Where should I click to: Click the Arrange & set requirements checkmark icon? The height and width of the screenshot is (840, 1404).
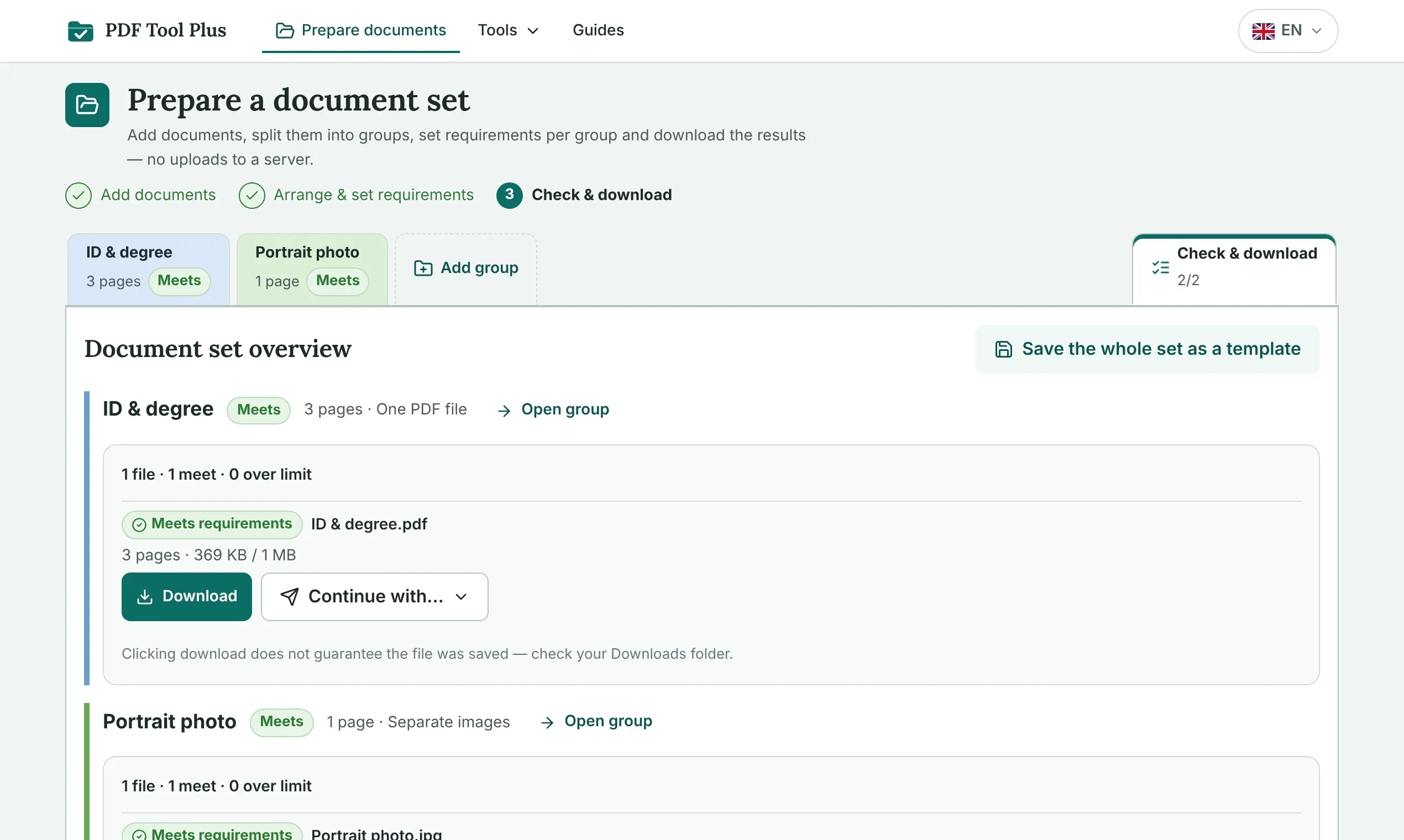pyautogui.click(x=252, y=195)
